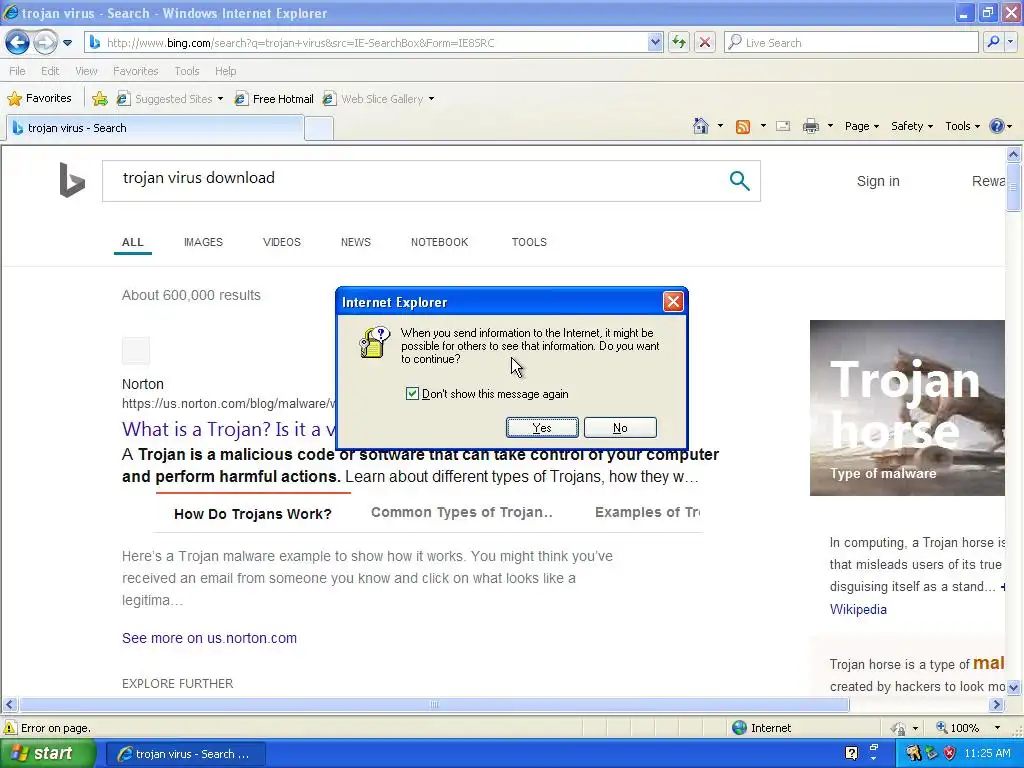Go forward with the Forward arrow button
Image resolution: width=1024 pixels, height=768 pixels.
pyautogui.click(x=45, y=43)
